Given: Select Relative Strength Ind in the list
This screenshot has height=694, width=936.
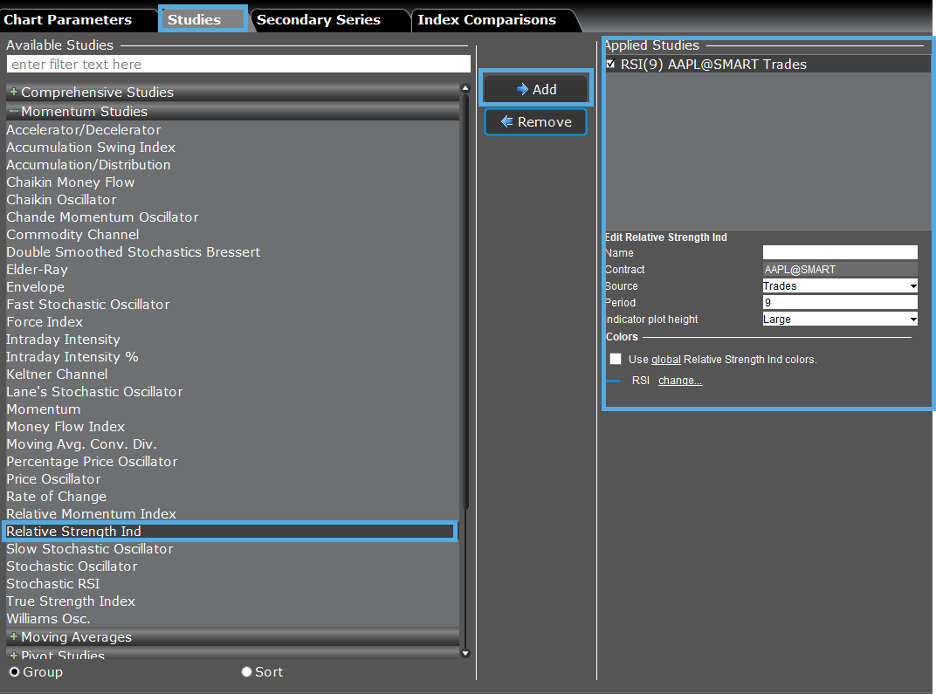Looking at the screenshot, I should pos(74,531).
